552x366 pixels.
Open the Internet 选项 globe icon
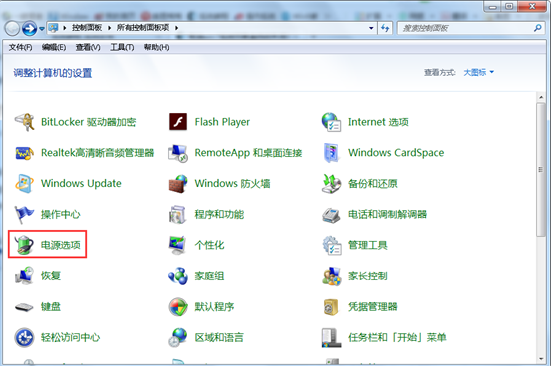tap(331, 122)
